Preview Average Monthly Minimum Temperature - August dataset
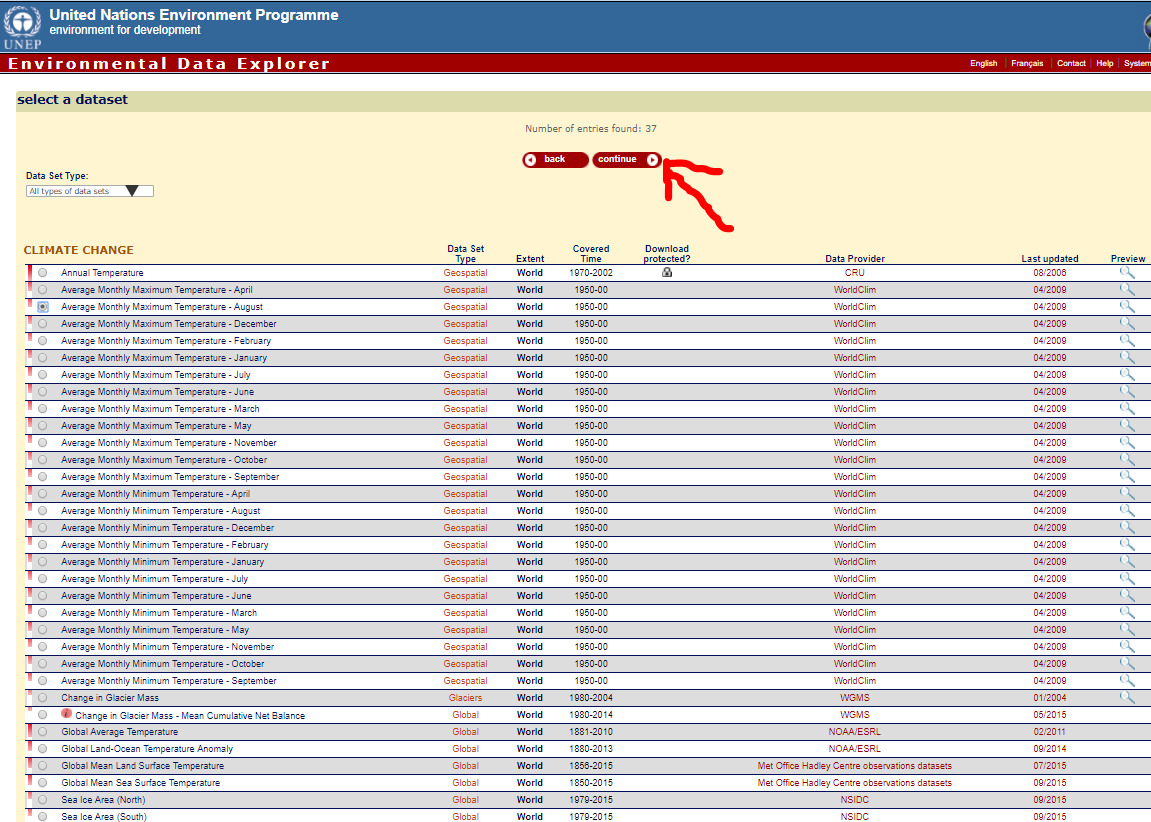Image resolution: width=1151 pixels, height=822 pixels. click(1127, 510)
